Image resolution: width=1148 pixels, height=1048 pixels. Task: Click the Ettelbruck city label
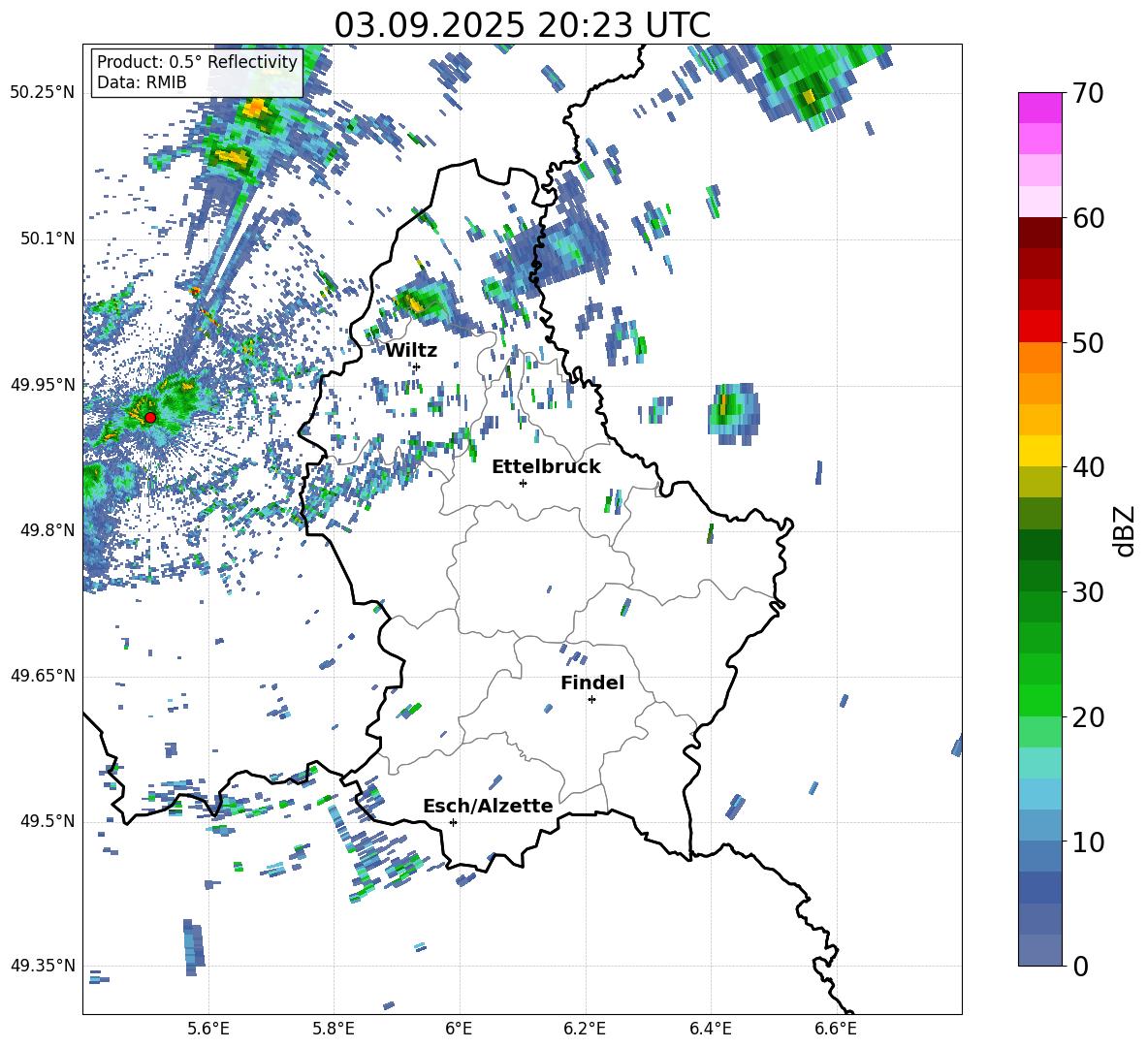(546, 466)
